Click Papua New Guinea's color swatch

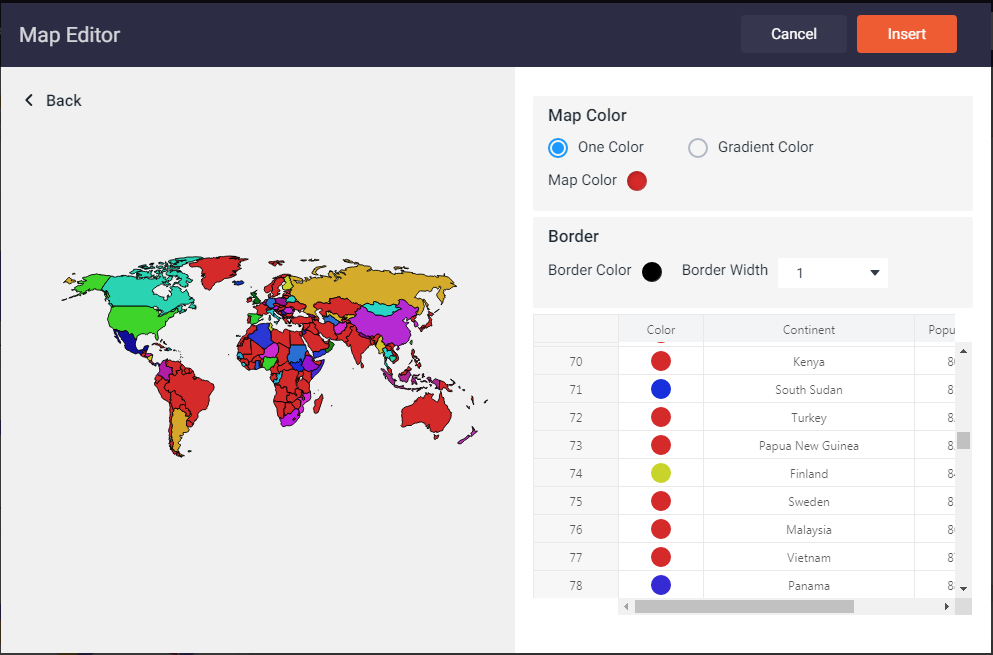(661, 445)
